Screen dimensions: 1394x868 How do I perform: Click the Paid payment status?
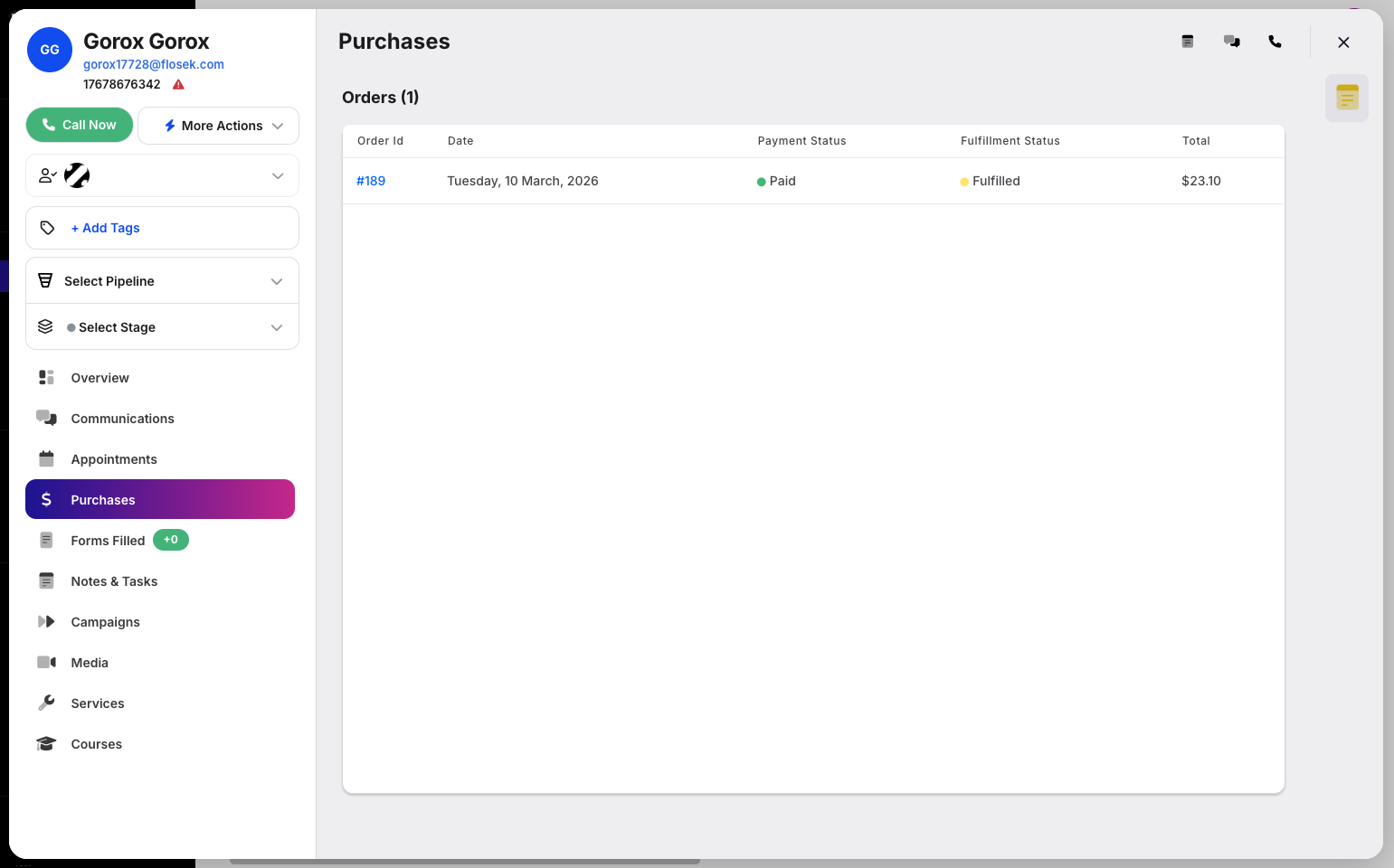point(777,181)
